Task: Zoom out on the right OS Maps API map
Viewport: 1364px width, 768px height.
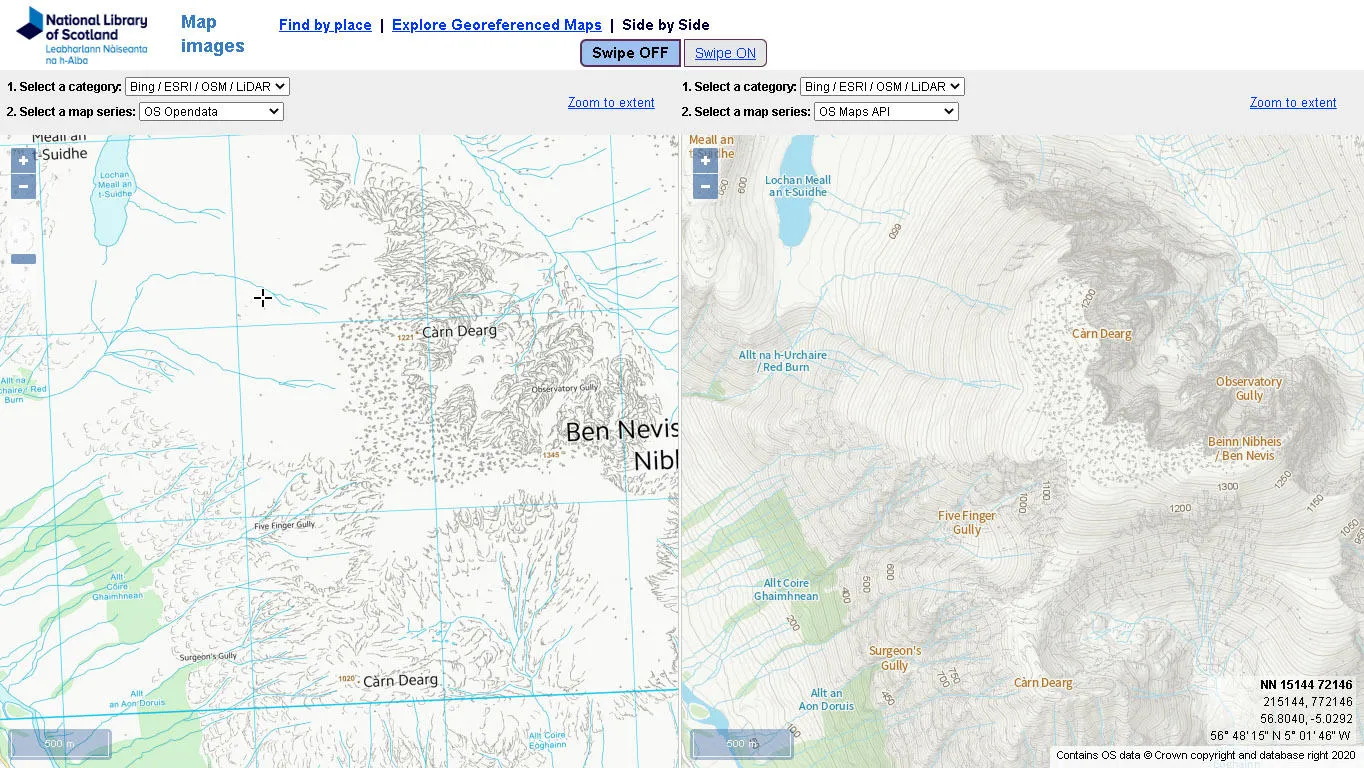Action: (705, 186)
